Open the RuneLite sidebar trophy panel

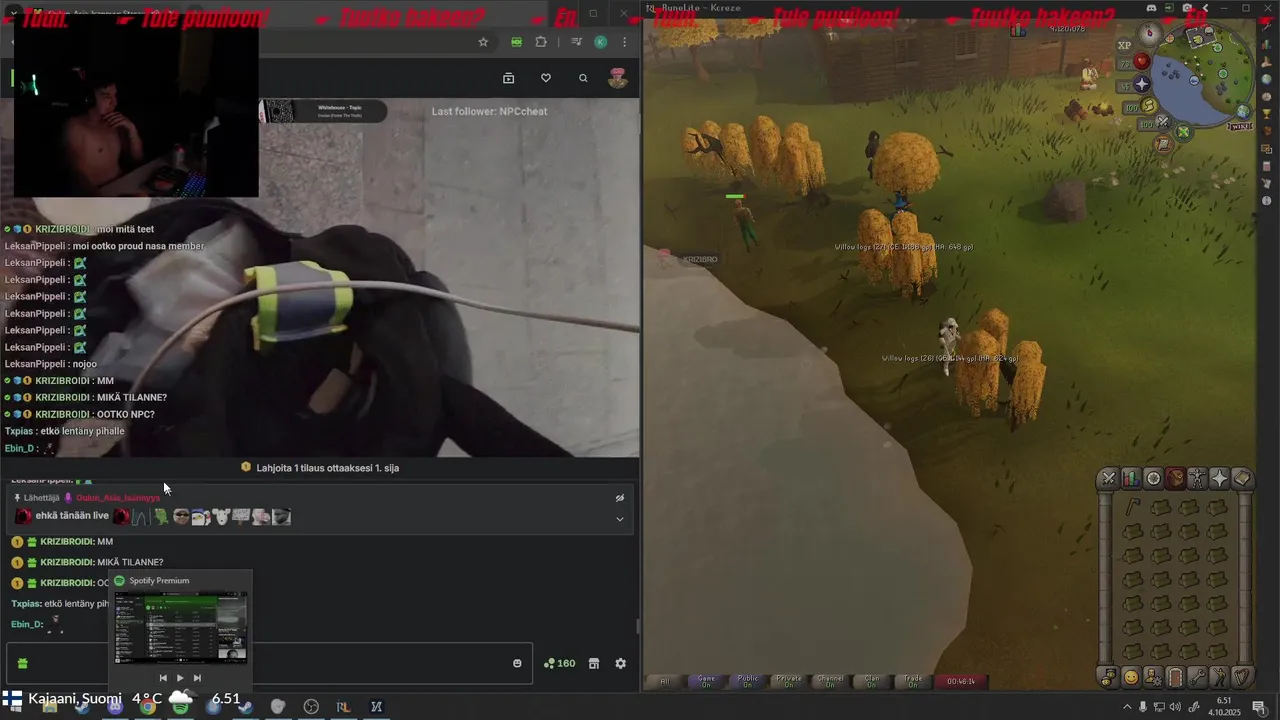(1267, 114)
